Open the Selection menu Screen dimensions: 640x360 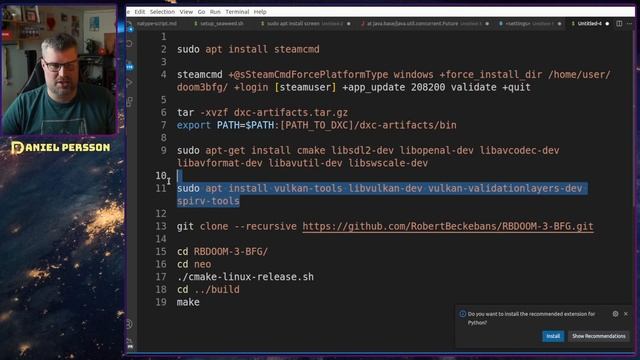point(162,12)
